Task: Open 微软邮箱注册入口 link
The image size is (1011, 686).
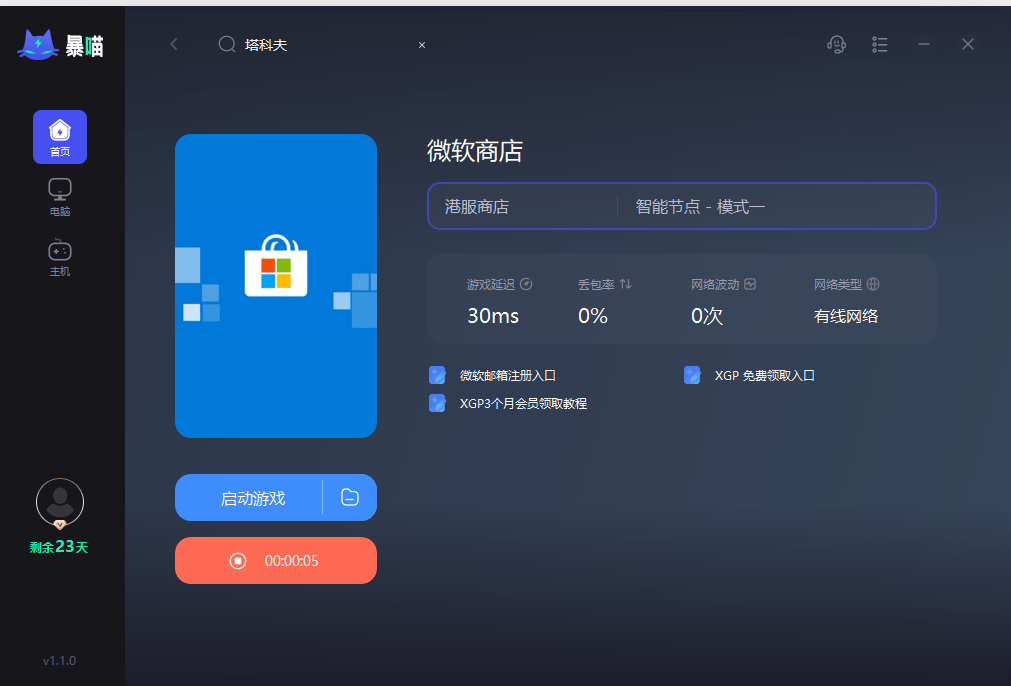Action: pos(507,375)
